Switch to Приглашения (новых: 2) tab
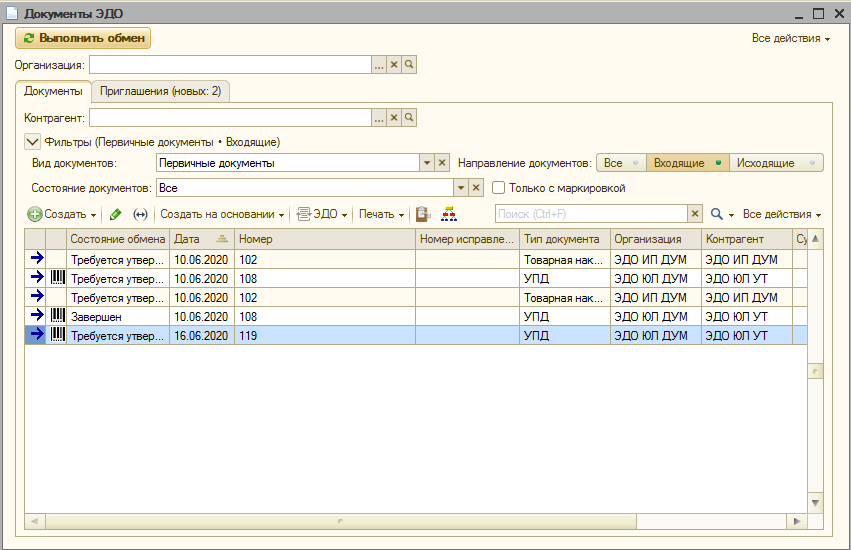This screenshot has height=550, width=851. point(161,91)
